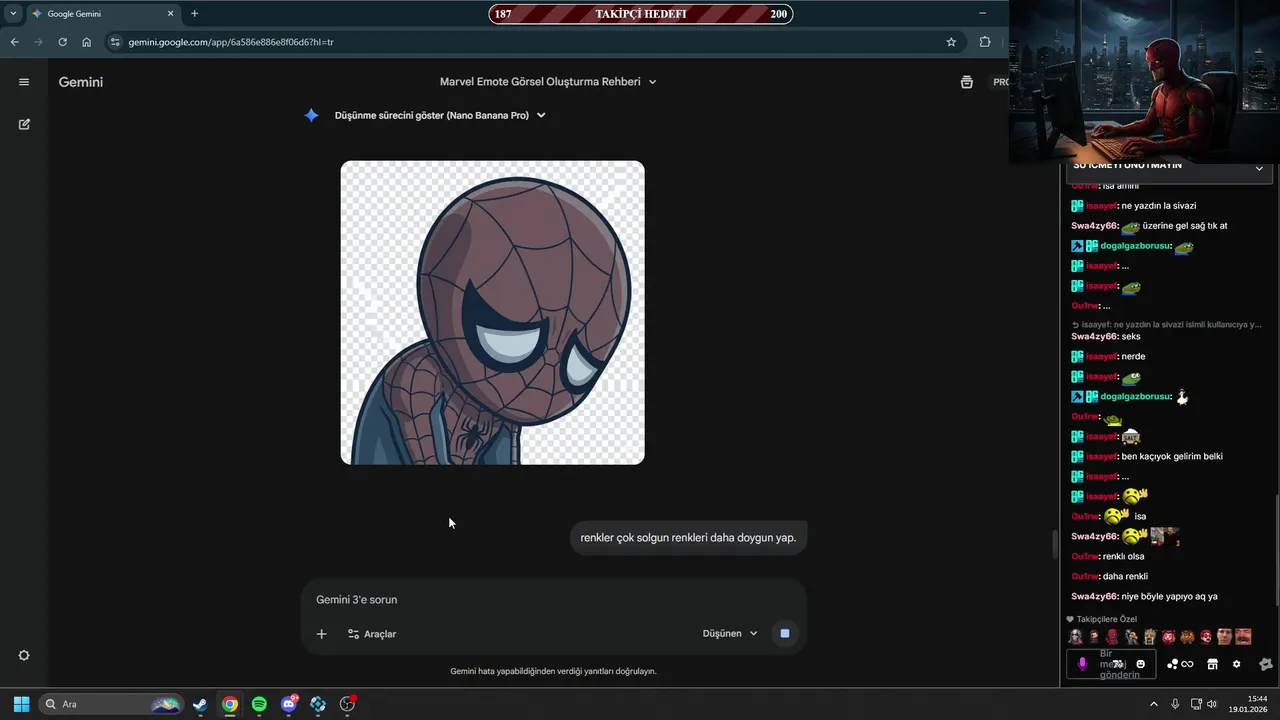Click the plus button to add files
This screenshot has width=1280, height=720.
click(321, 634)
